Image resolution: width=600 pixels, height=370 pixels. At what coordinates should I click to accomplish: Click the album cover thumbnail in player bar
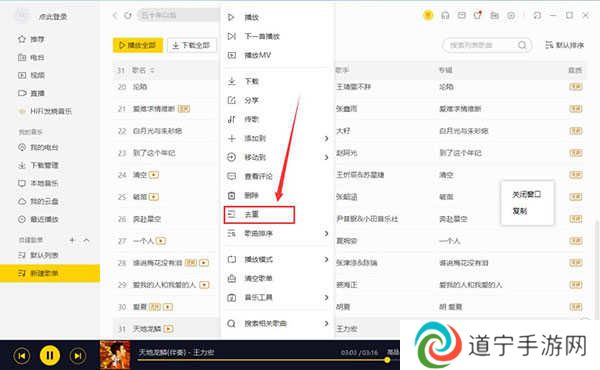pos(115,355)
